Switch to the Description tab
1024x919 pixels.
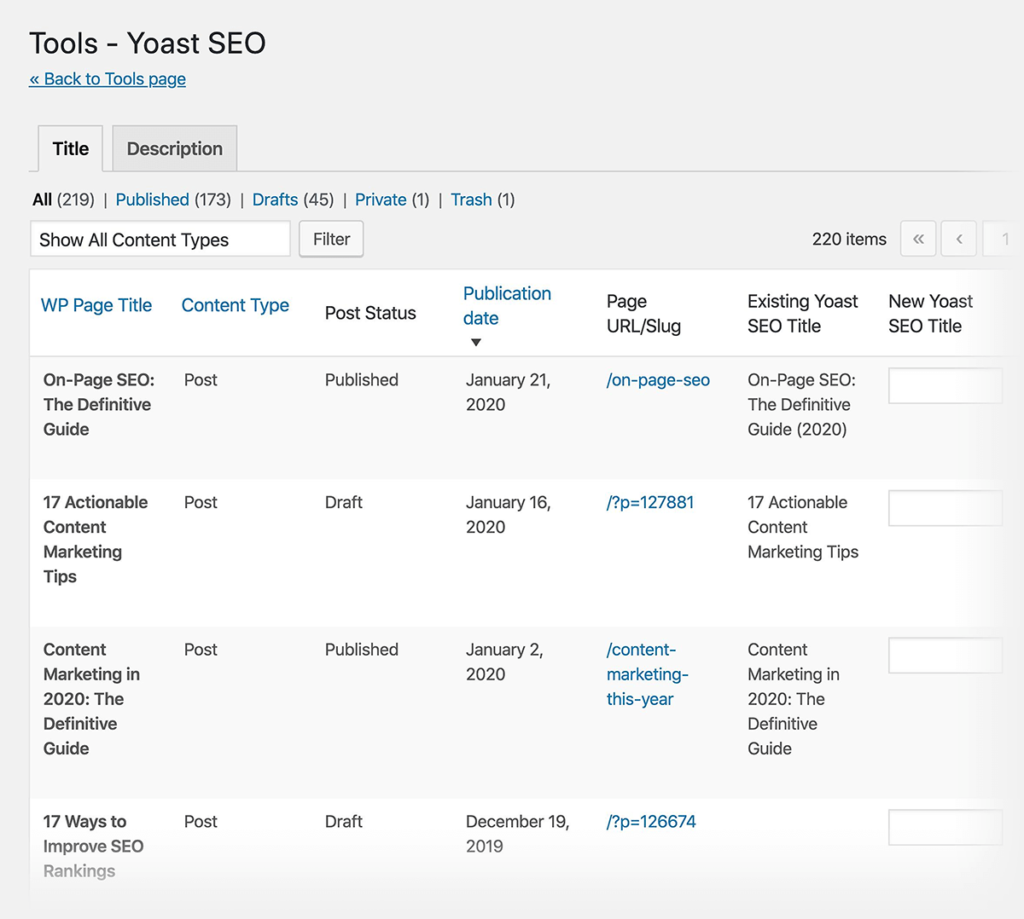pyautogui.click(x=174, y=149)
